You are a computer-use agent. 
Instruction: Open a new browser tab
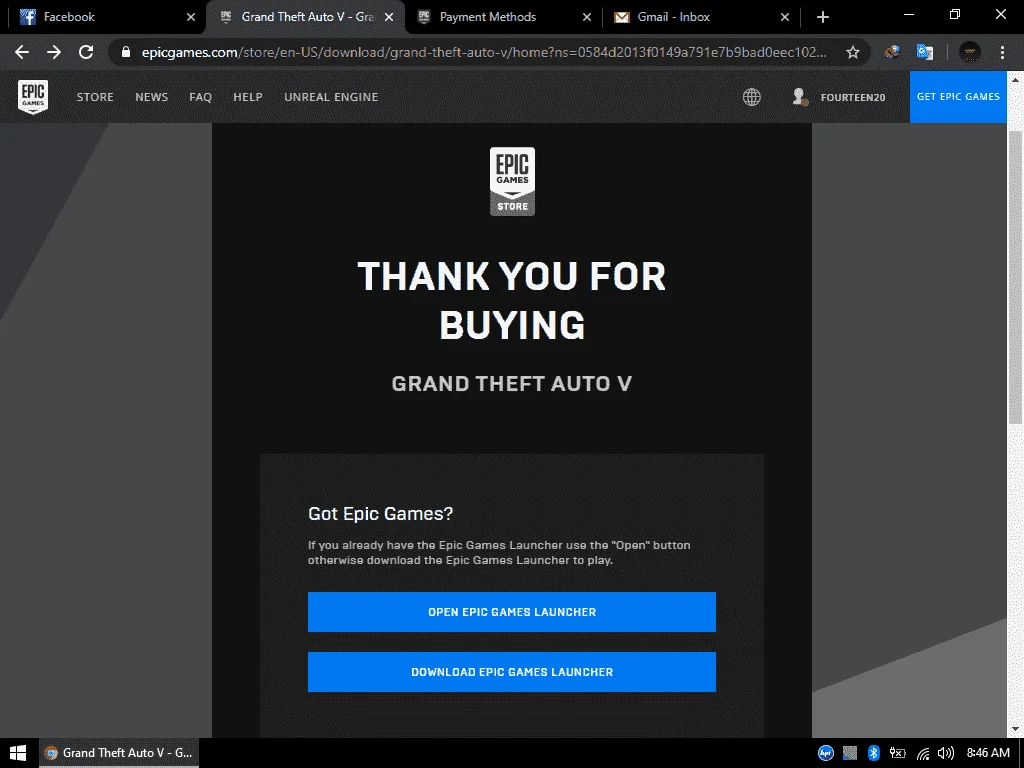pyautogui.click(x=823, y=17)
